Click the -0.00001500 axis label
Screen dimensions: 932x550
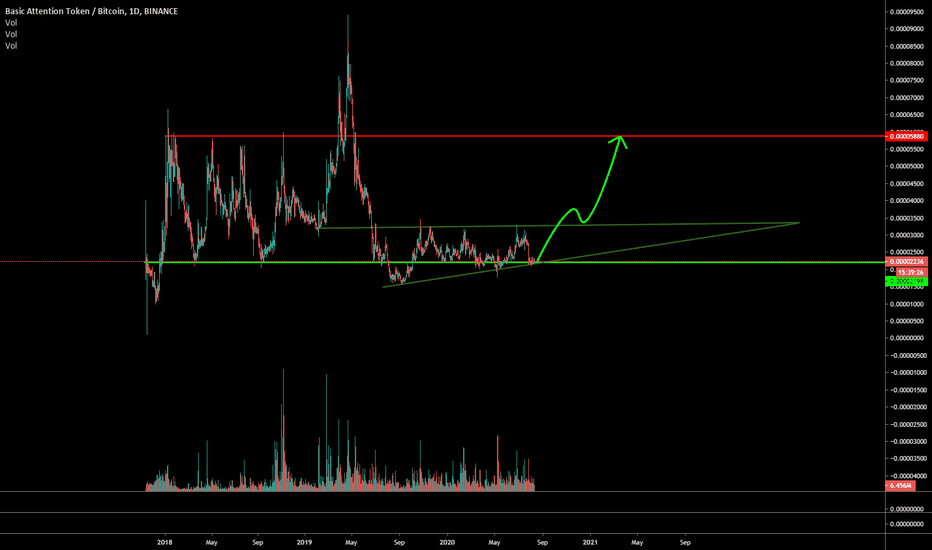pos(907,390)
